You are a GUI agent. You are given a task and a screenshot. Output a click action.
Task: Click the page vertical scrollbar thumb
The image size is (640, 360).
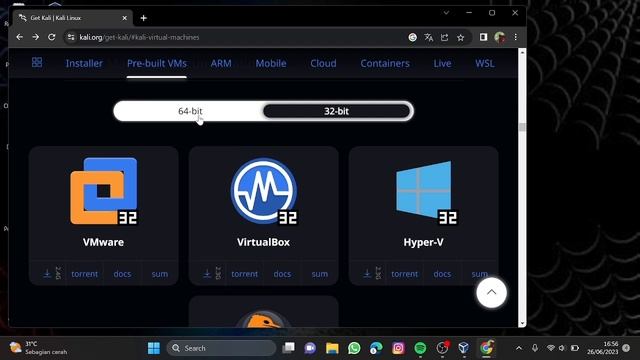[x=522, y=127]
